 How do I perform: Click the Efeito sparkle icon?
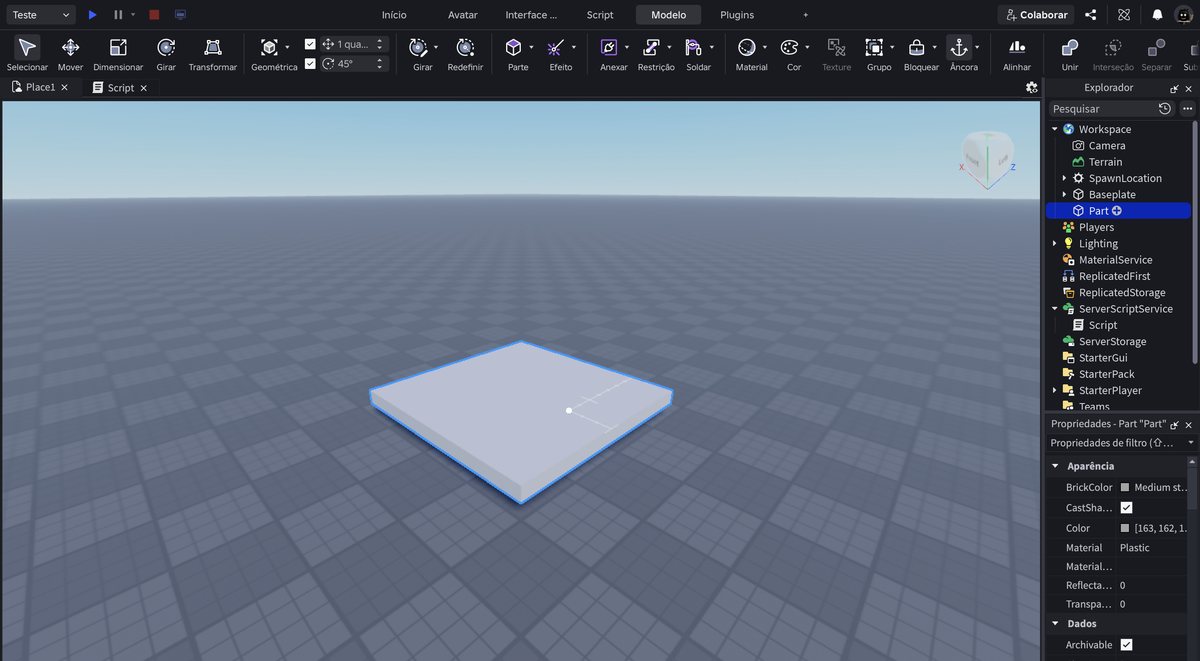click(x=556, y=47)
